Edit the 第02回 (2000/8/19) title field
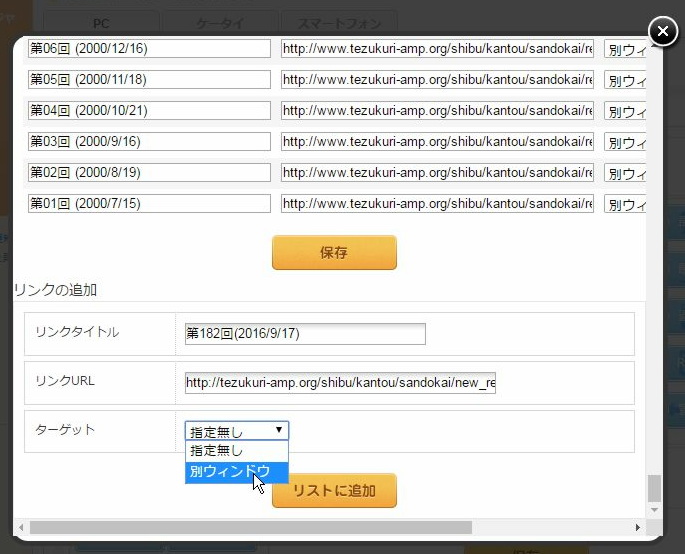 (x=149, y=173)
